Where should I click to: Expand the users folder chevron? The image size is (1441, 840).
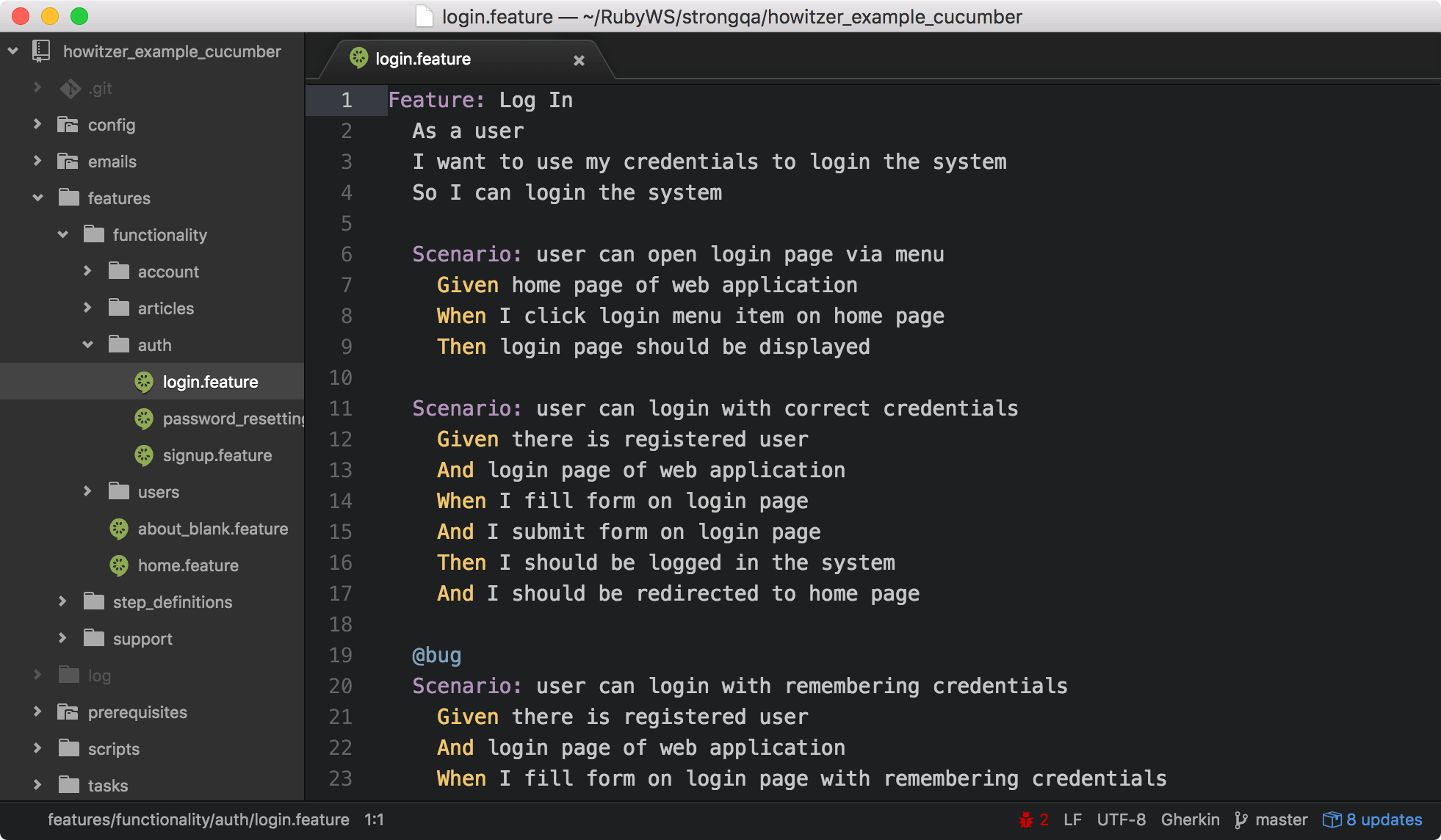[87, 492]
